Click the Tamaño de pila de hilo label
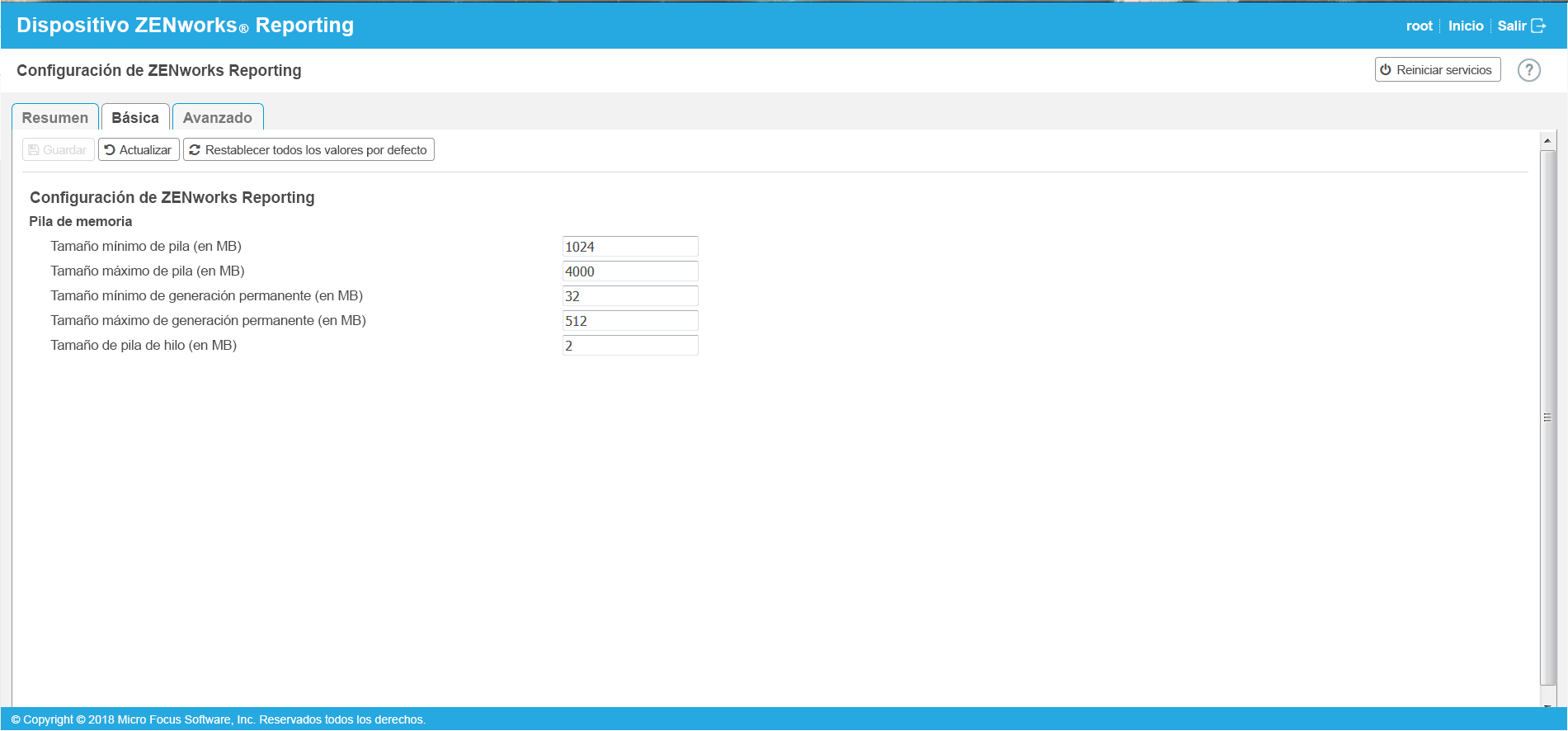1568x731 pixels. pyautogui.click(x=144, y=345)
